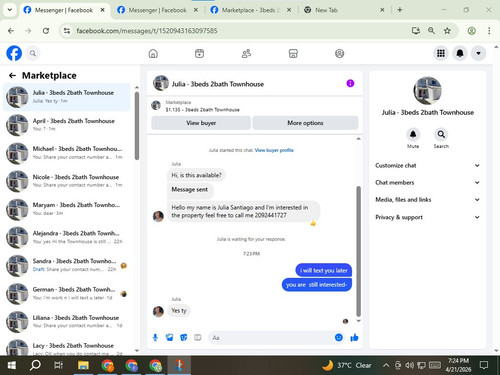Viewport: 500px width, 375px height.
Task: Open the emoji picker smiley
Action: pyautogui.click(x=339, y=337)
